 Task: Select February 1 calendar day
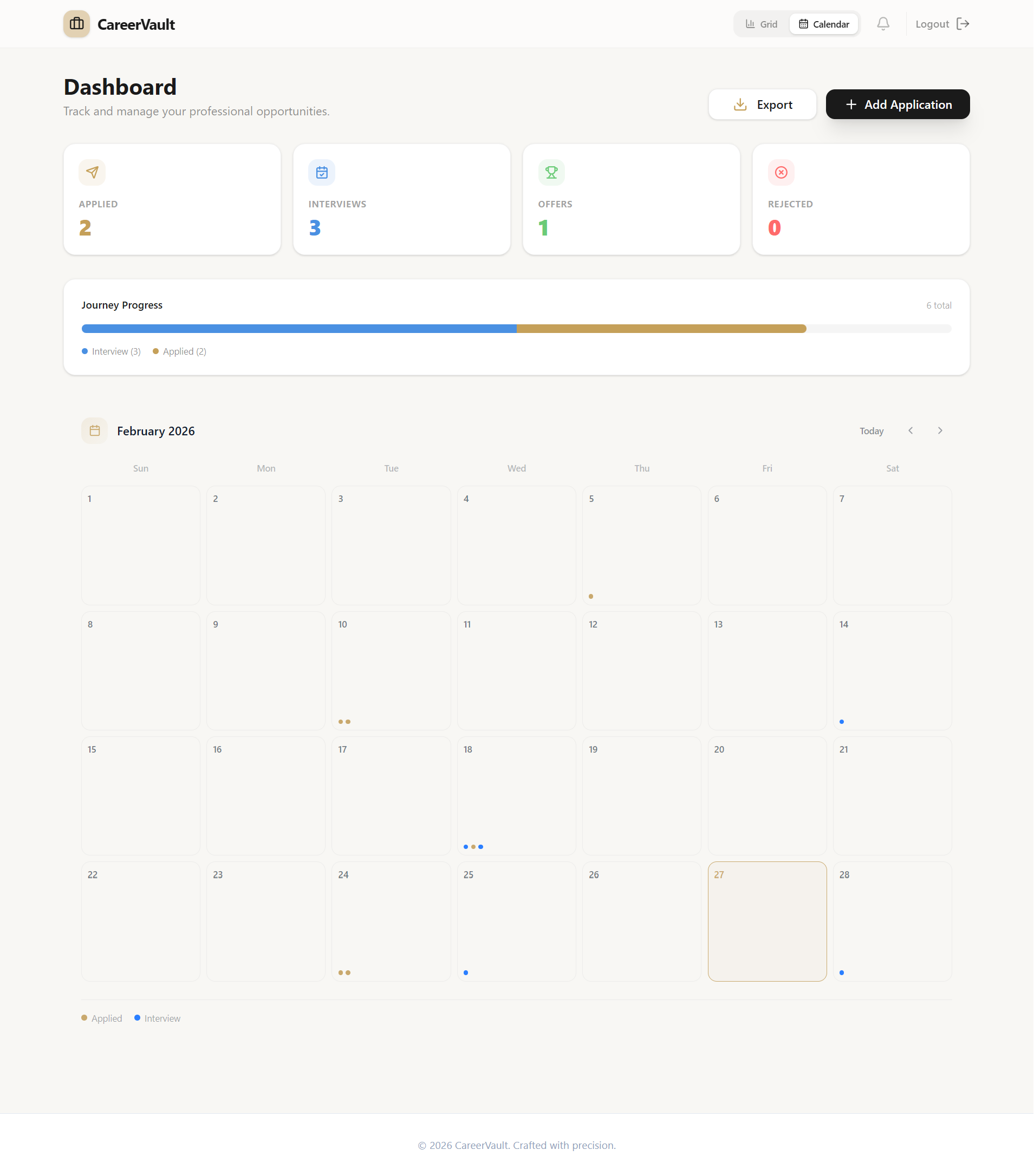tap(140, 545)
